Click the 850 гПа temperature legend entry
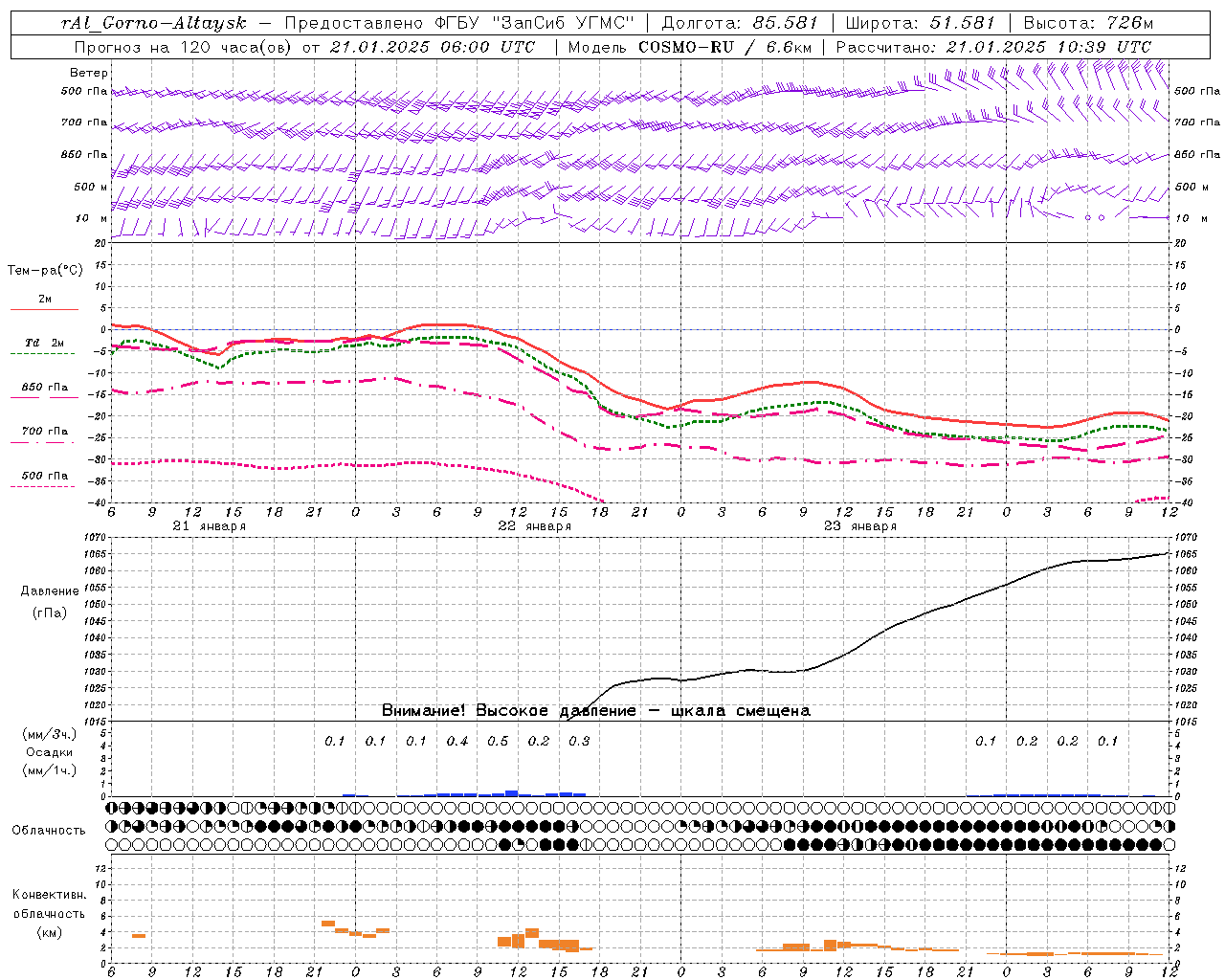 (44, 388)
